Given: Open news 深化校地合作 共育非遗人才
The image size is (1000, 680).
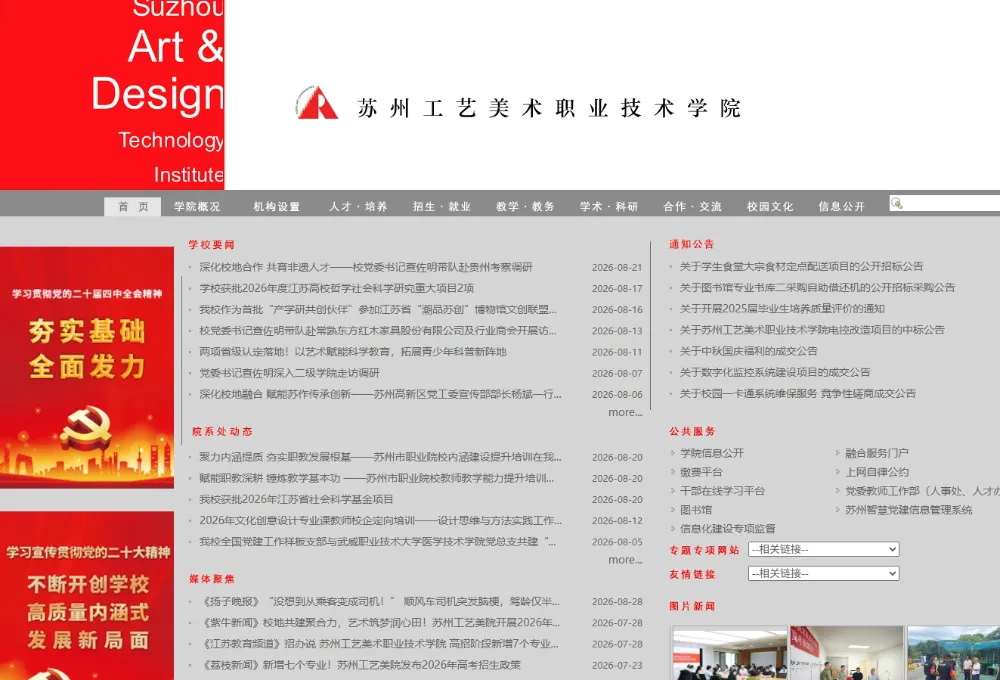Looking at the screenshot, I should coord(365,267).
